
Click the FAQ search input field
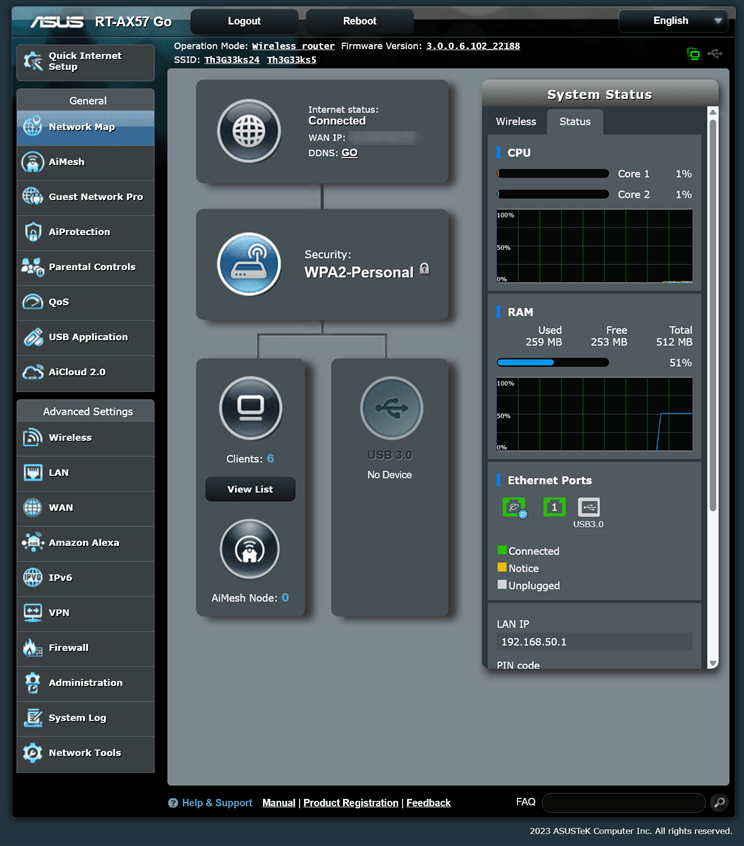[624, 802]
